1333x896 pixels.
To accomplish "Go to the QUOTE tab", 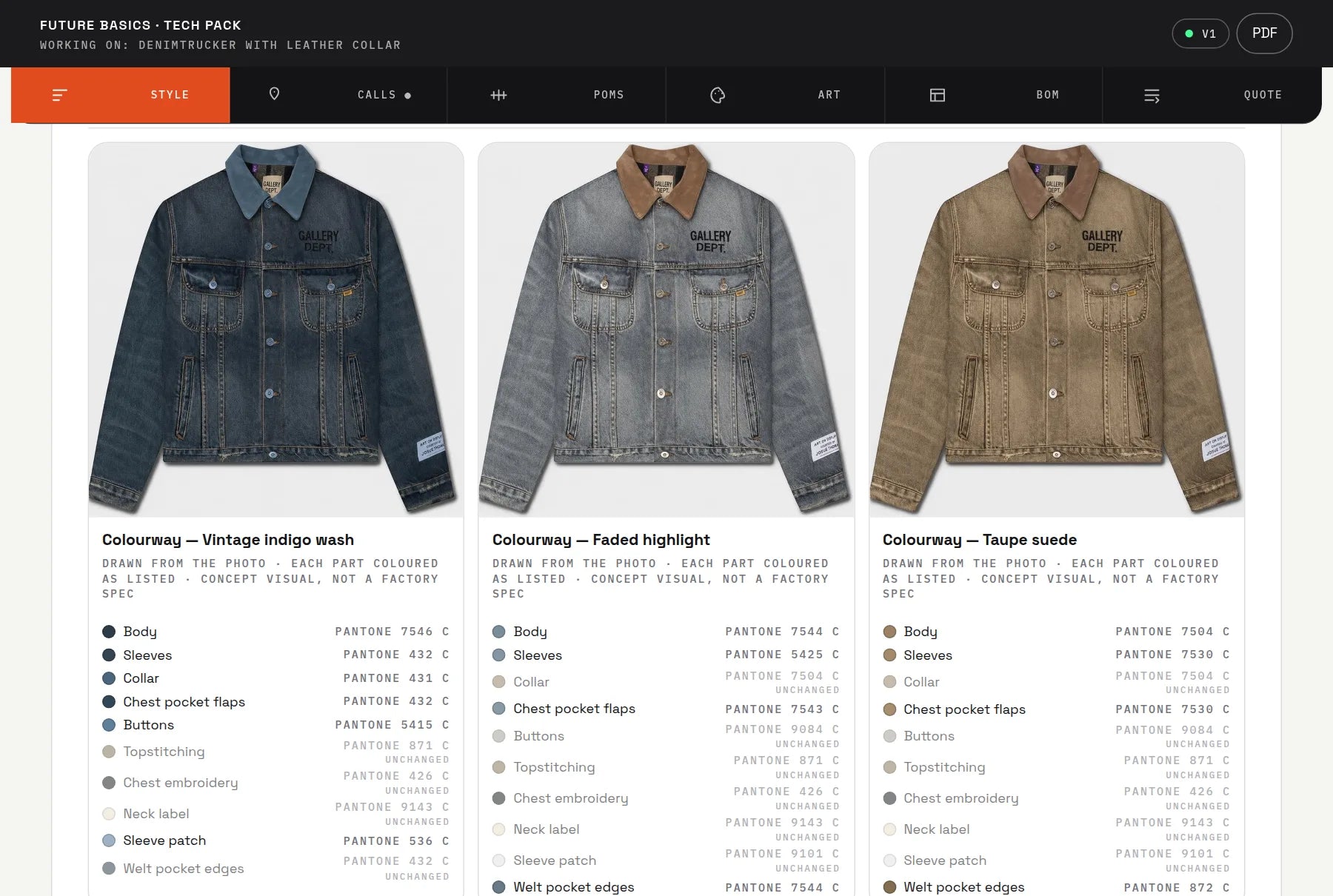I will 1212,95.
